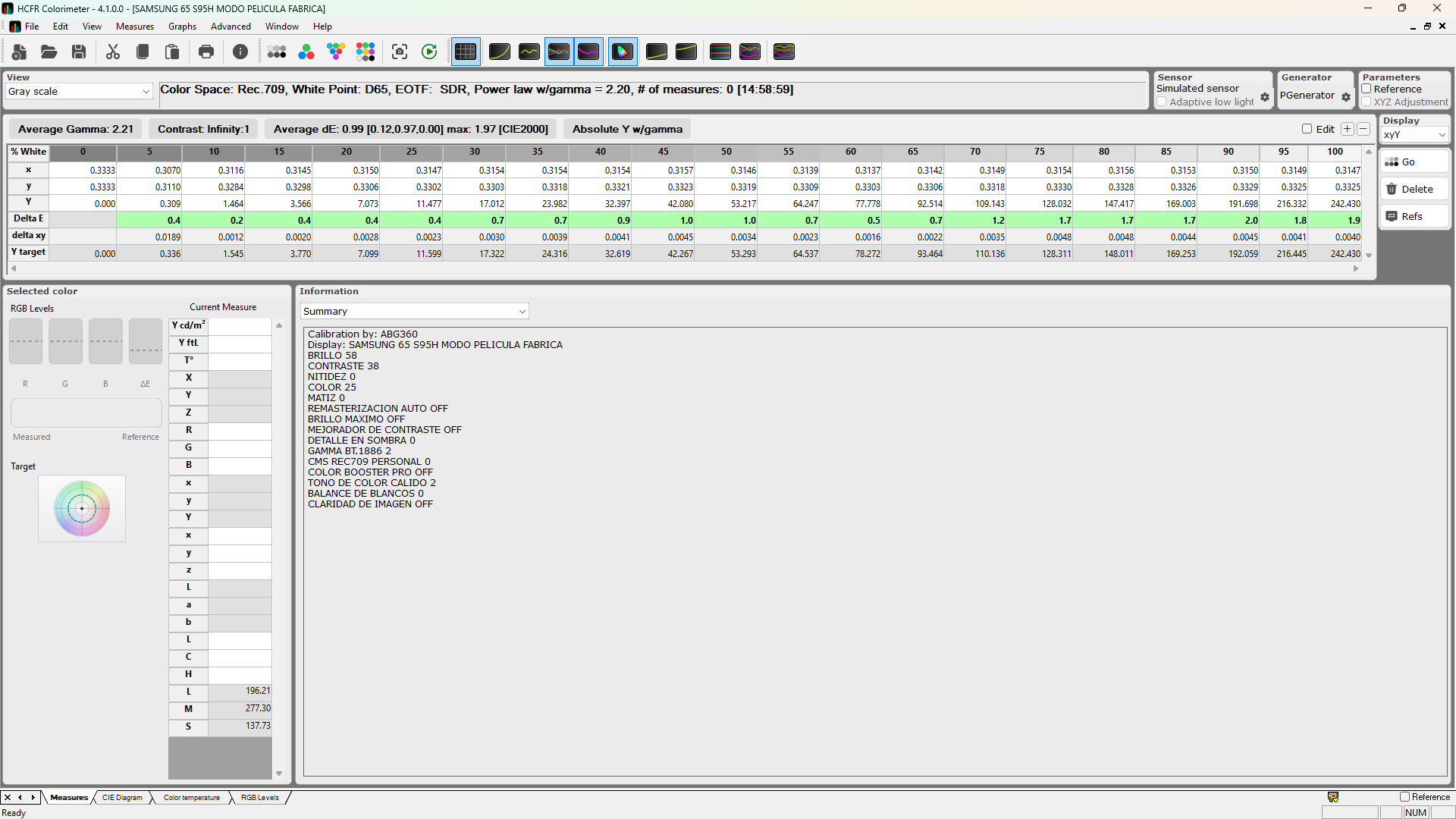
Task: Measure everything with the multi-dot grid icon
Action: pos(366,52)
